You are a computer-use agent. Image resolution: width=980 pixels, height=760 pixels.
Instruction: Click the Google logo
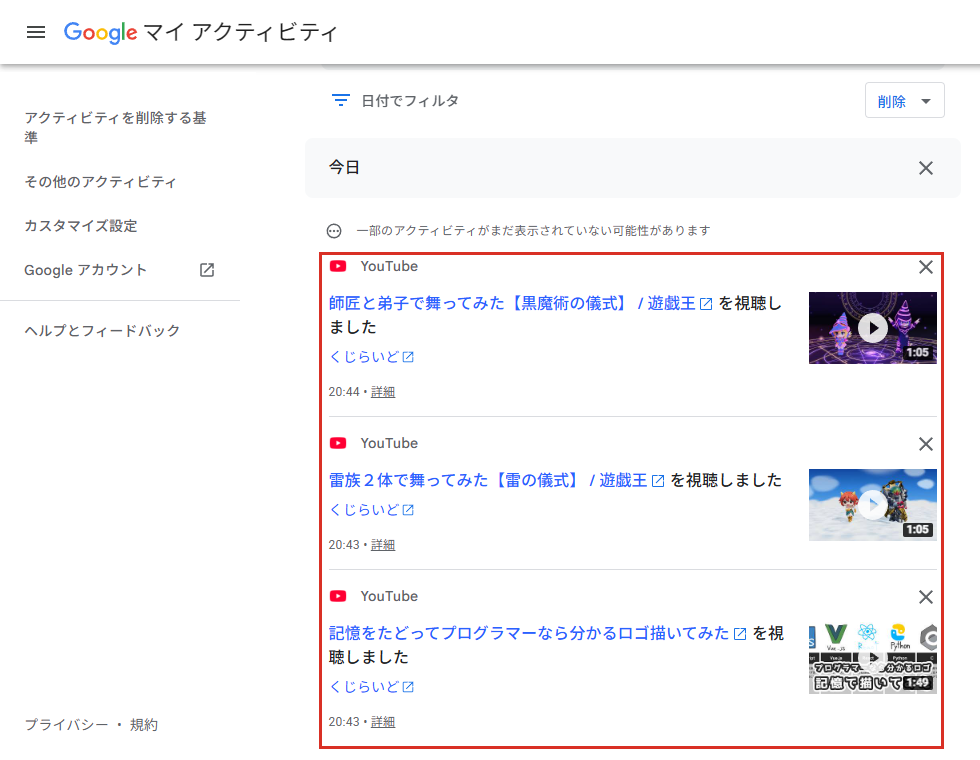click(x=101, y=32)
